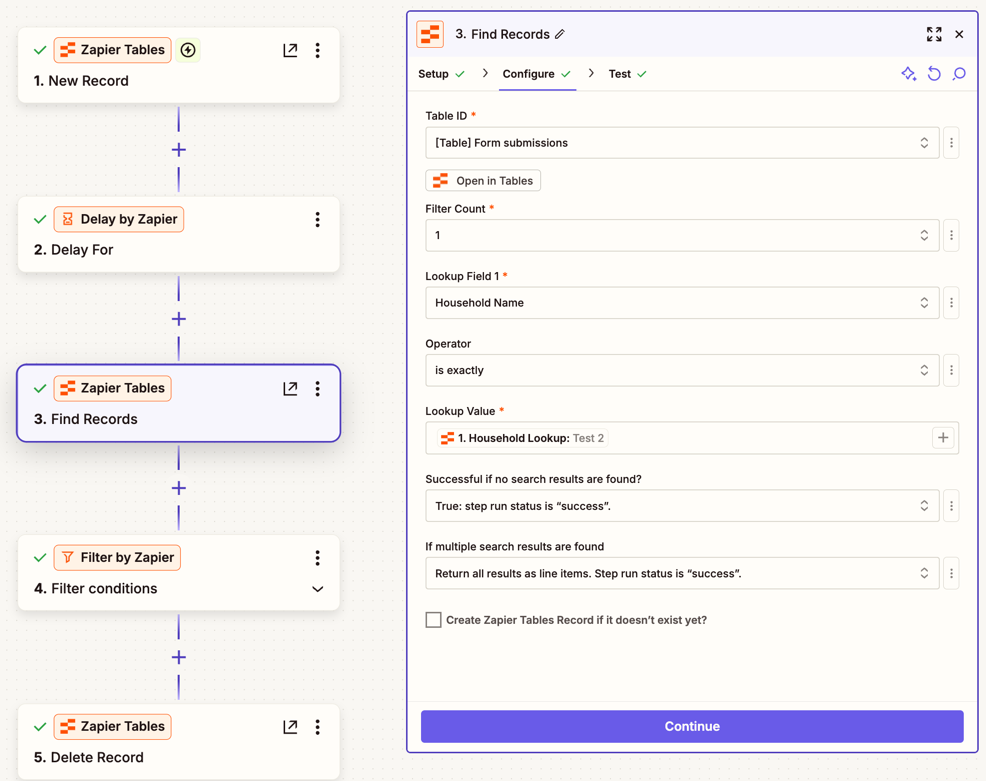The width and height of the screenshot is (986, 781).
Task: Click the Zapier Tables app icon in panel header
Action: [430, 34]
